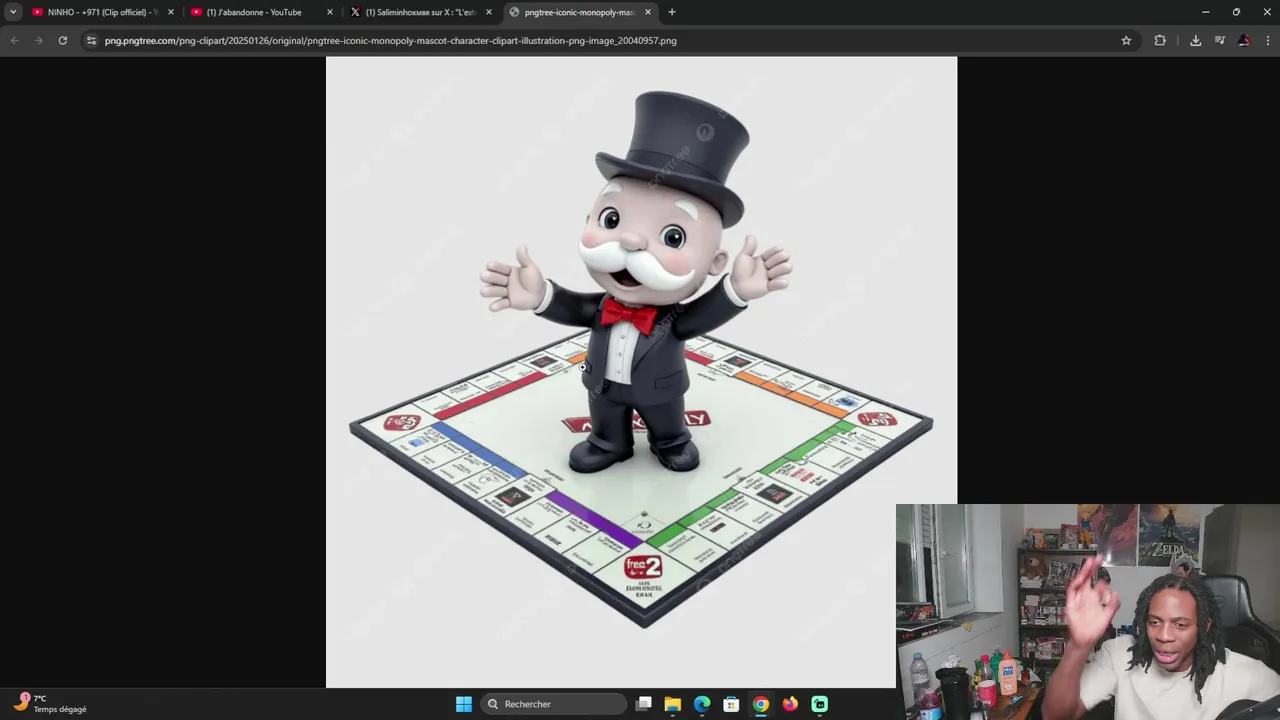Open the tab search dropdown arrow

pos(13,12)
